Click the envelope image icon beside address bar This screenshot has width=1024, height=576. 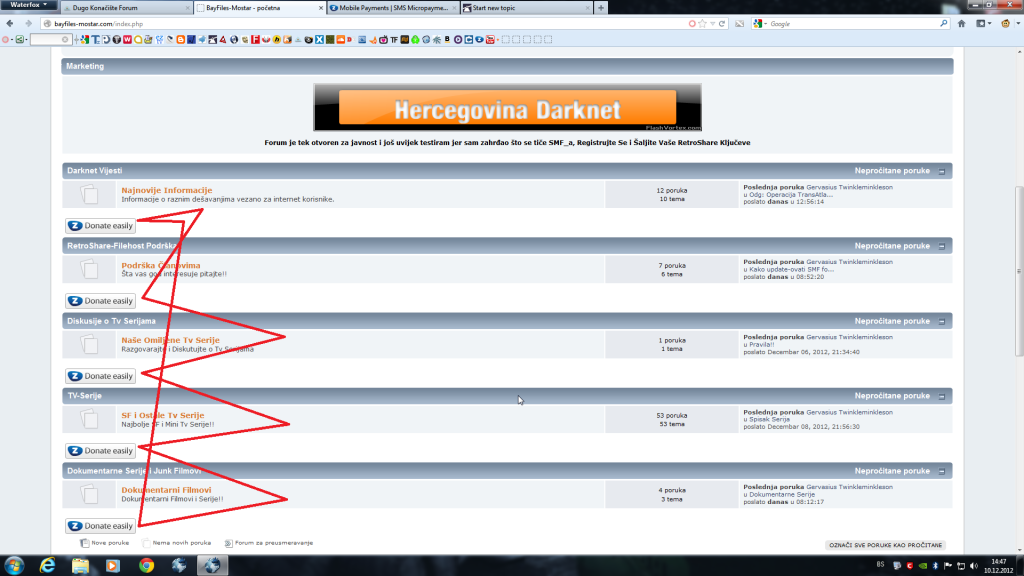(x=739, y=24)
